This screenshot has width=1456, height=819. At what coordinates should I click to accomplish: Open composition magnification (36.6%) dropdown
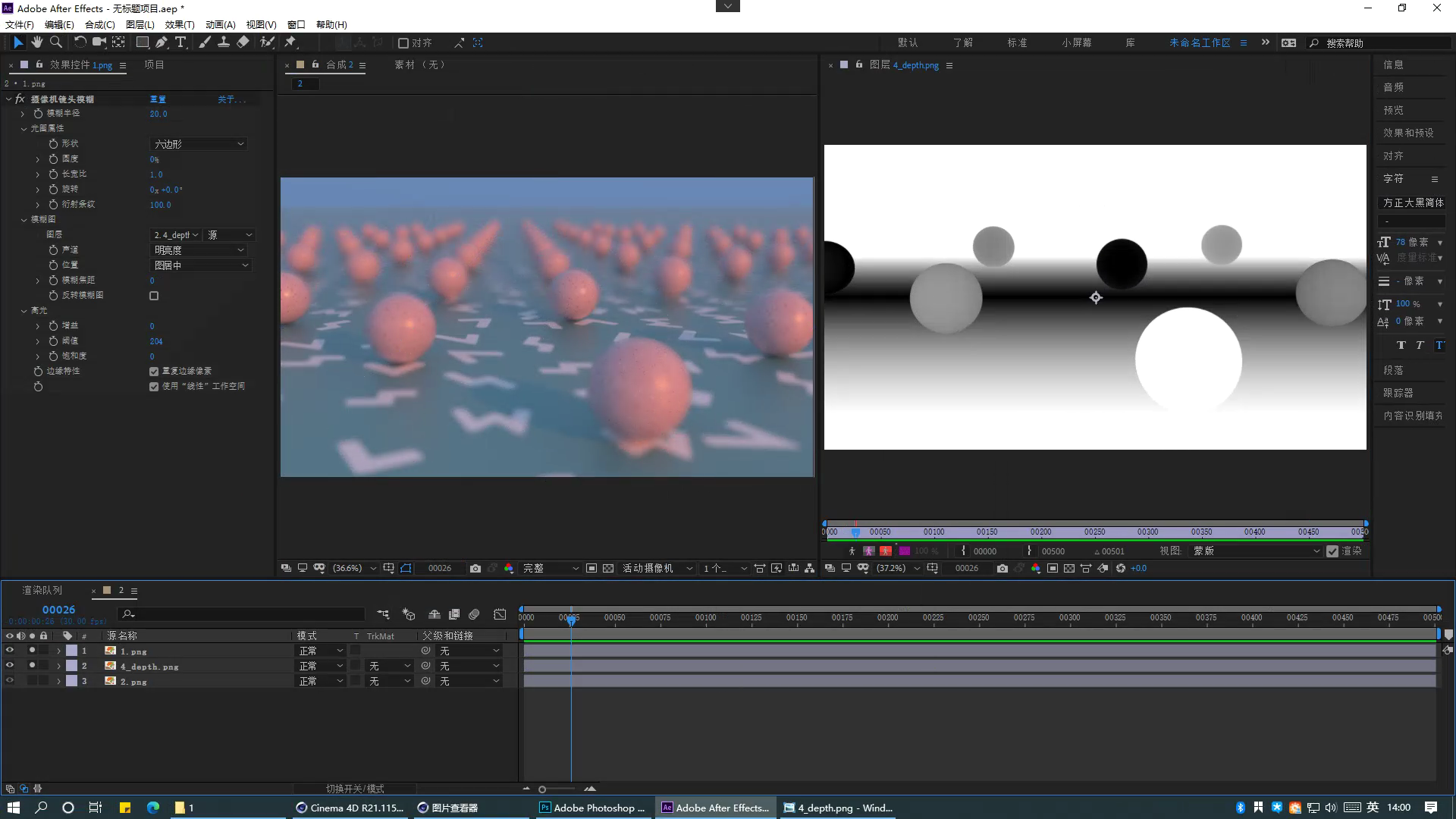point(354,568)
